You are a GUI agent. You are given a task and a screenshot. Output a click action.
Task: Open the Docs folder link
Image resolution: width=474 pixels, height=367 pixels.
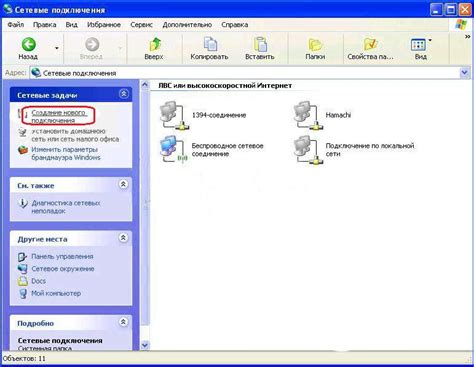pyautogui.click(x=38, y=281)
